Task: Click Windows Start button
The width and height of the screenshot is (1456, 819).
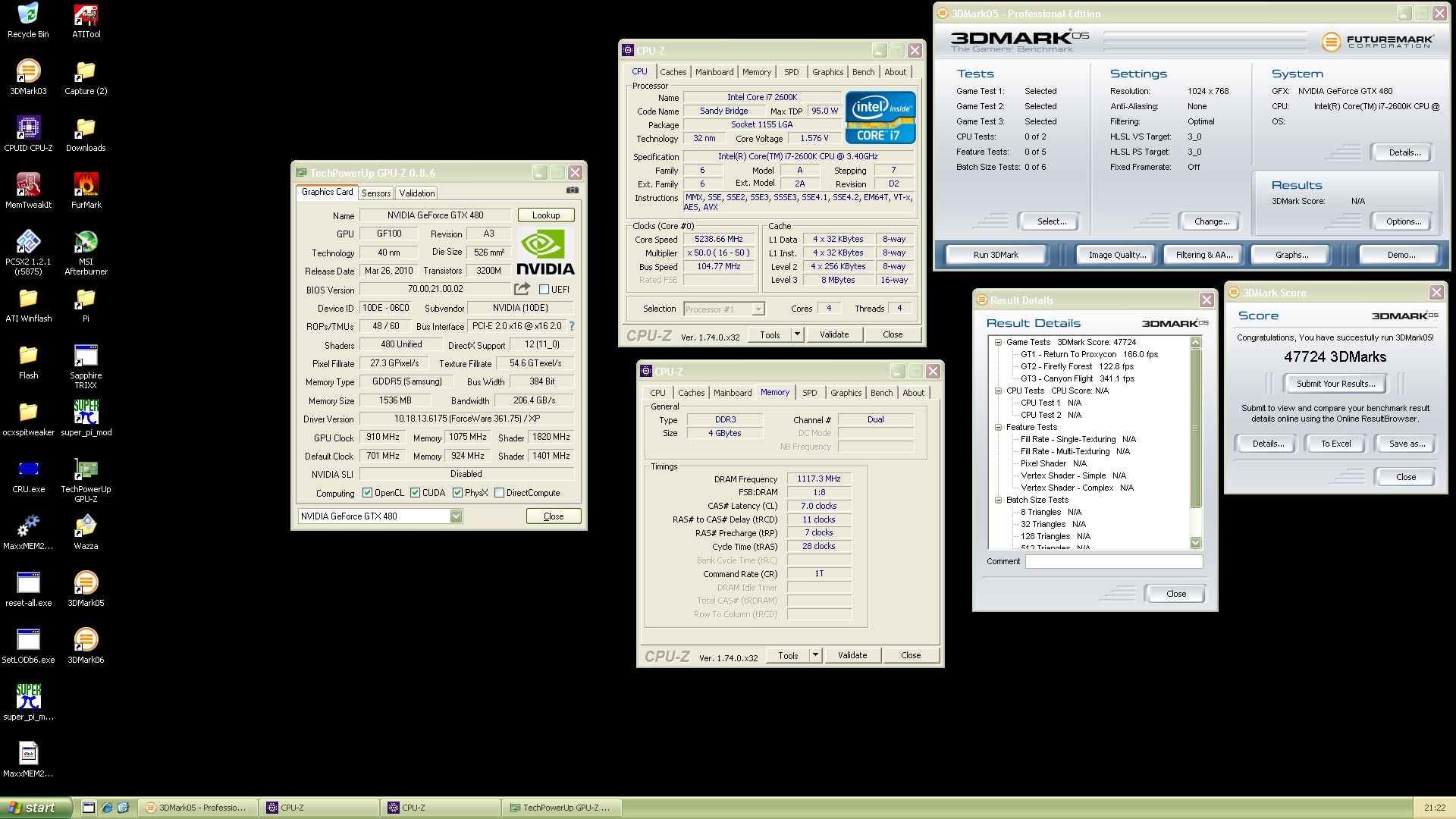Action: pos(36,808)
